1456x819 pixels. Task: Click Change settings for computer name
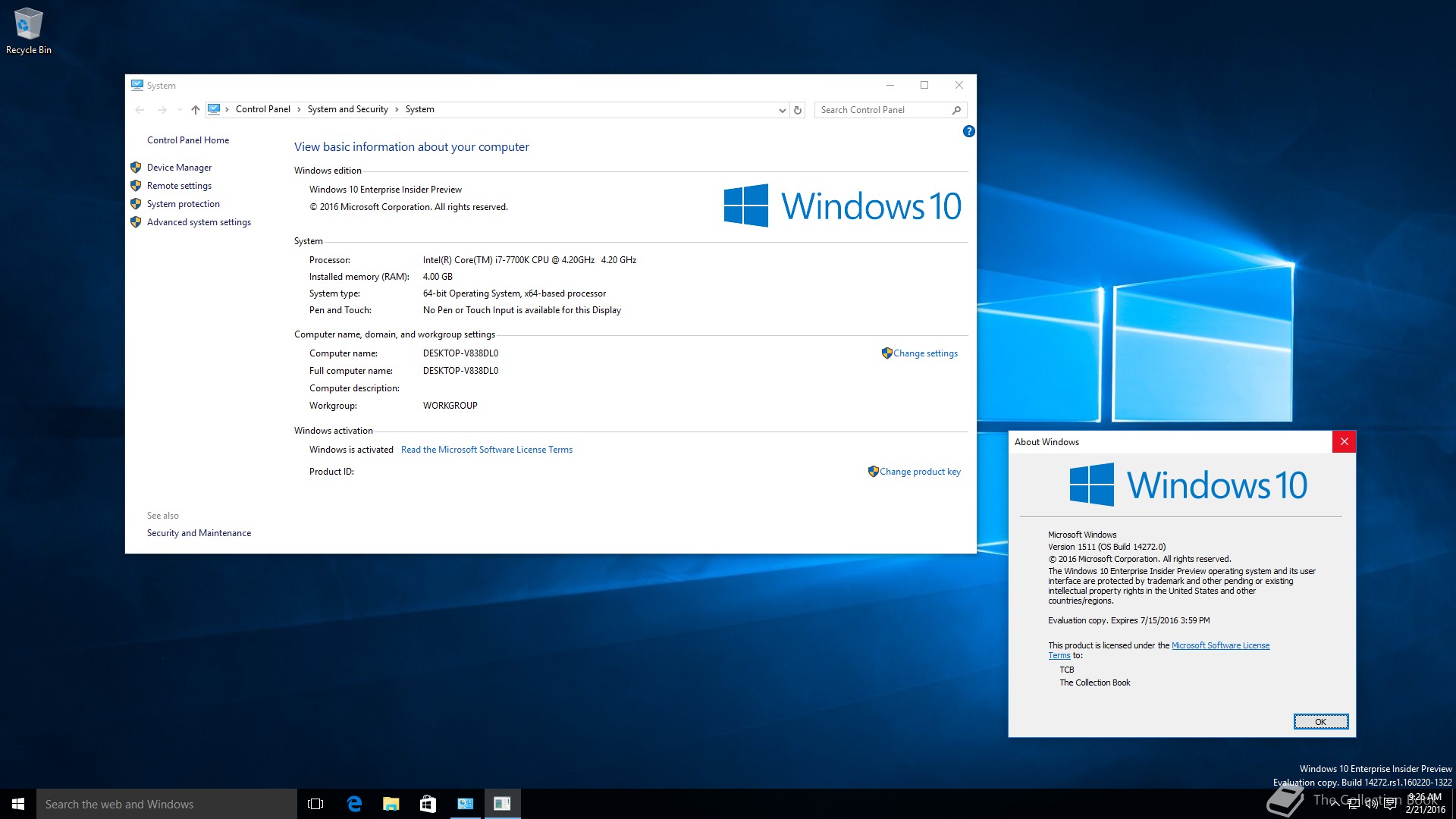click(925, 353)
